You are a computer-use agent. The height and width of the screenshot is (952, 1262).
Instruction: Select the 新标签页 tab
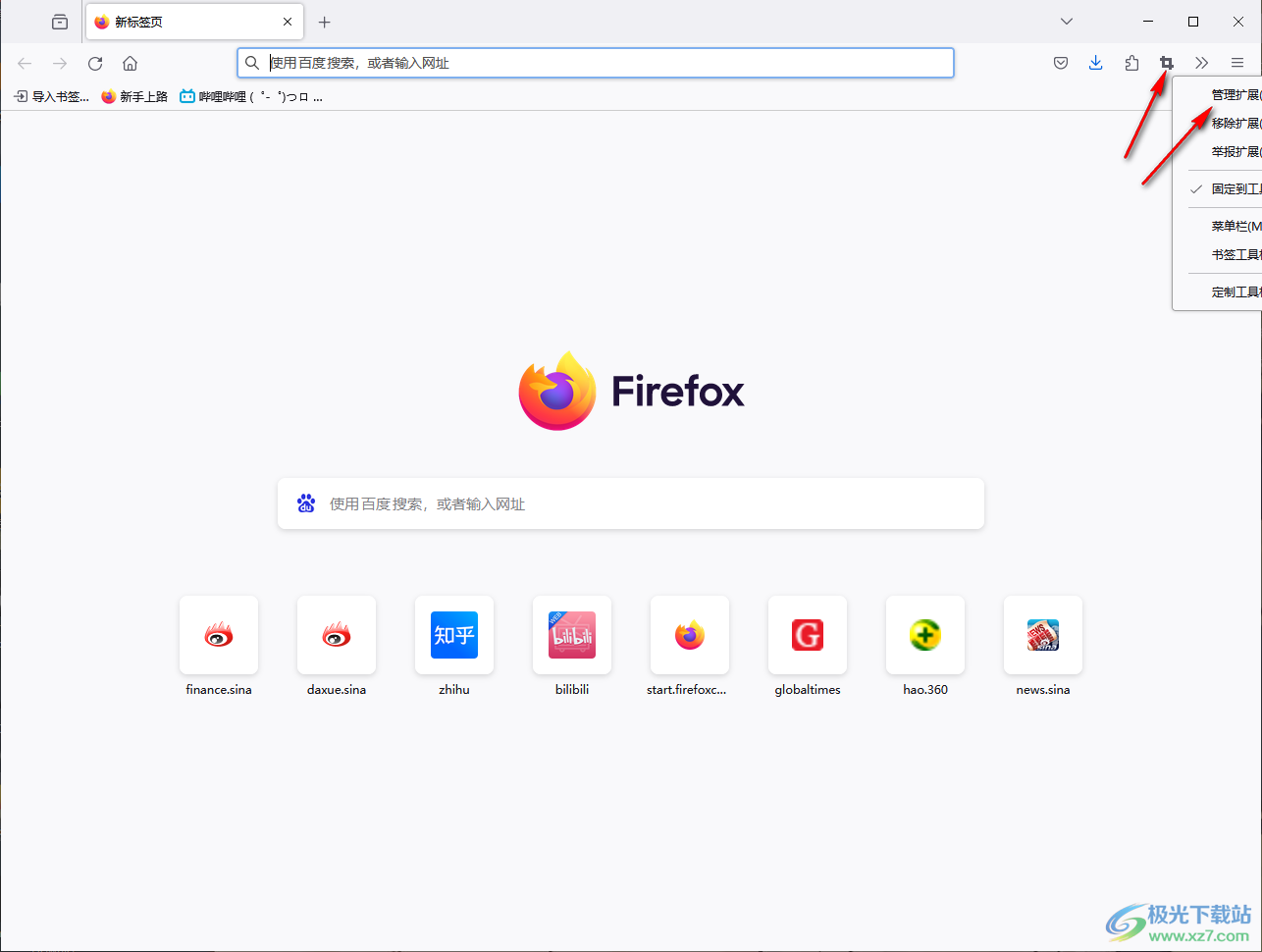194,22
